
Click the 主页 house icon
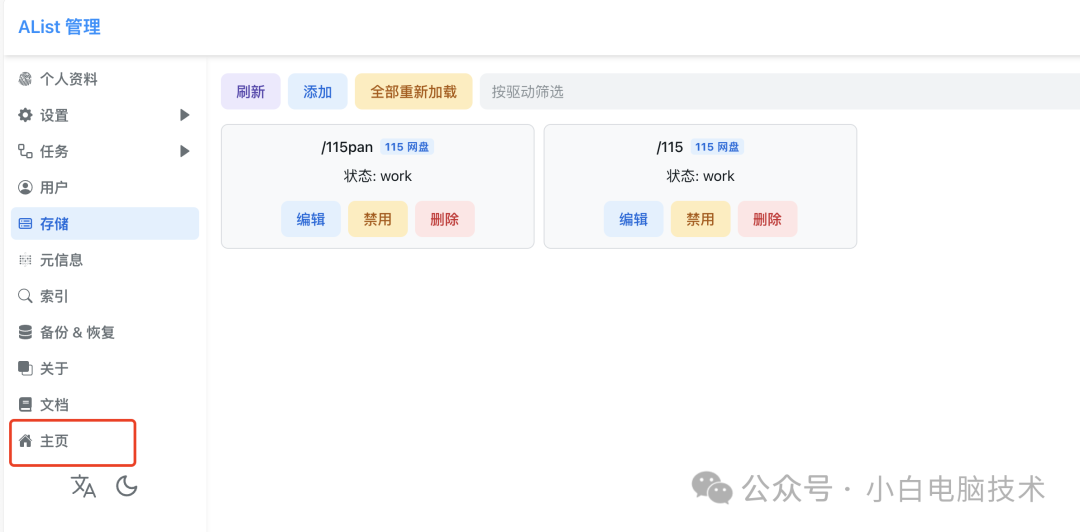pos(25,440)
